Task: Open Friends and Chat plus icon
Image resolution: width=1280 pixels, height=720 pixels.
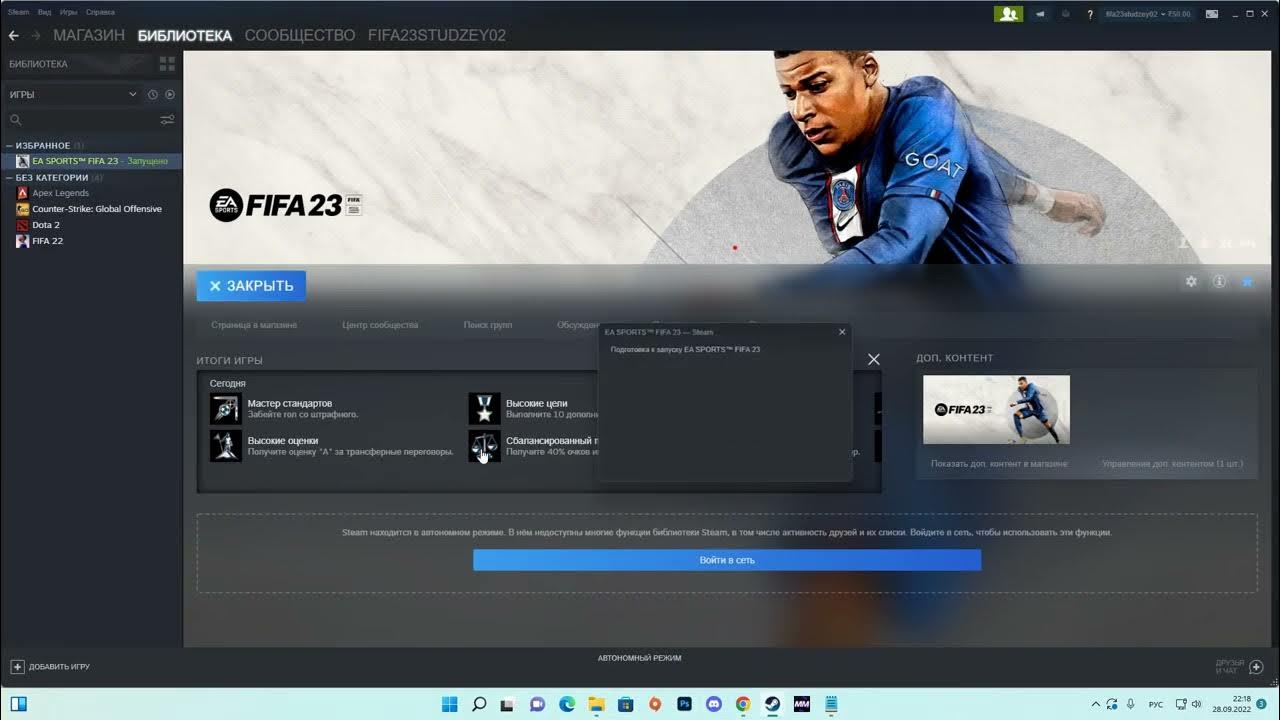Action: [x=1257, y=667]
